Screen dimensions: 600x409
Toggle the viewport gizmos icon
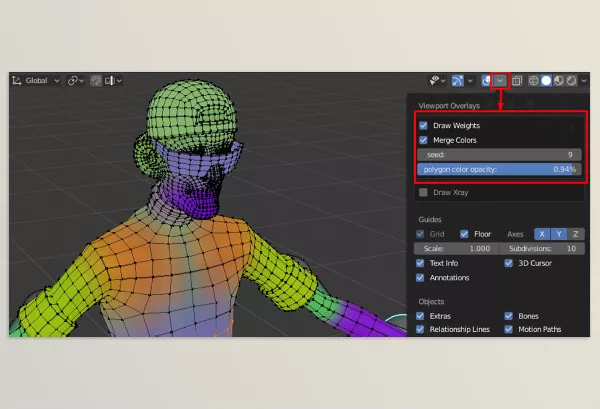(458, 81)
